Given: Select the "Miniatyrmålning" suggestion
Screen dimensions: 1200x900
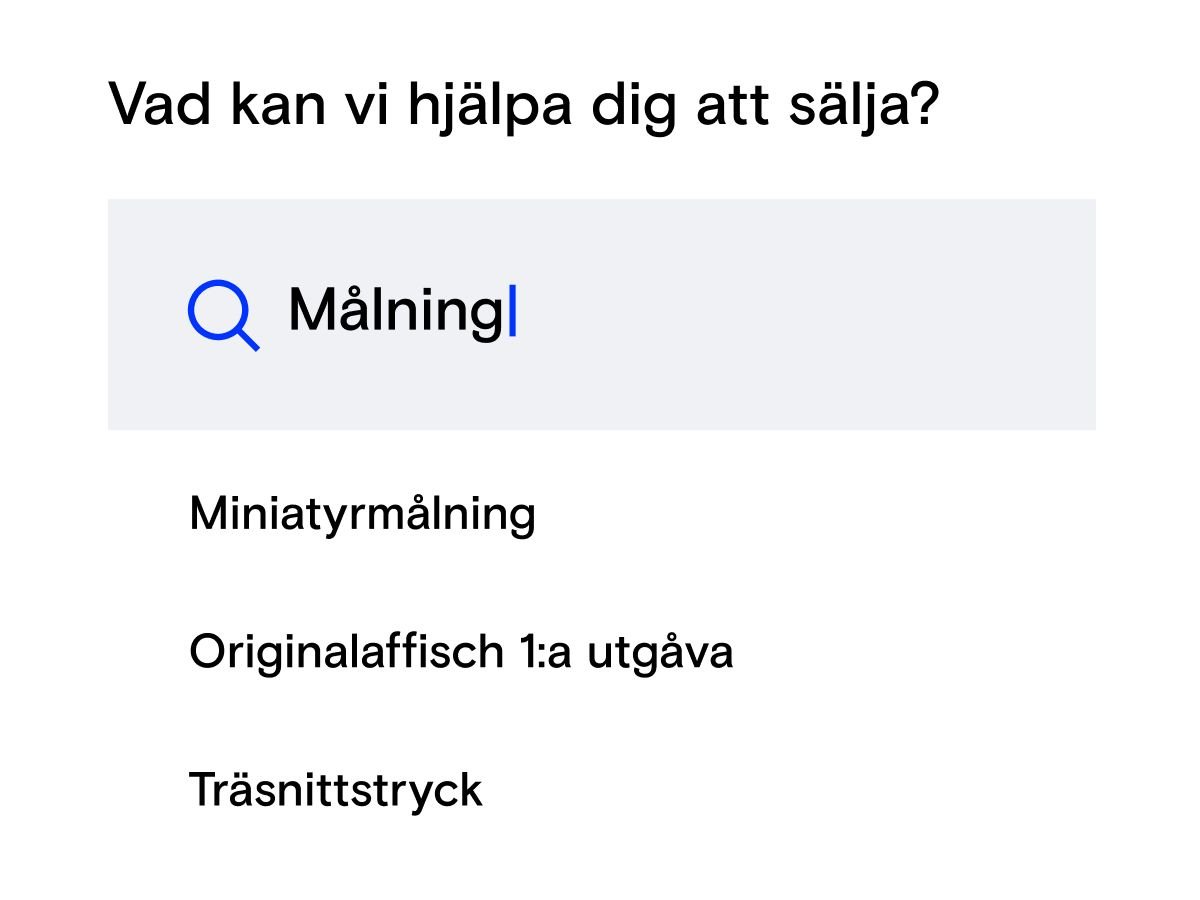Looking at the screenshot, I should point(362,514).
